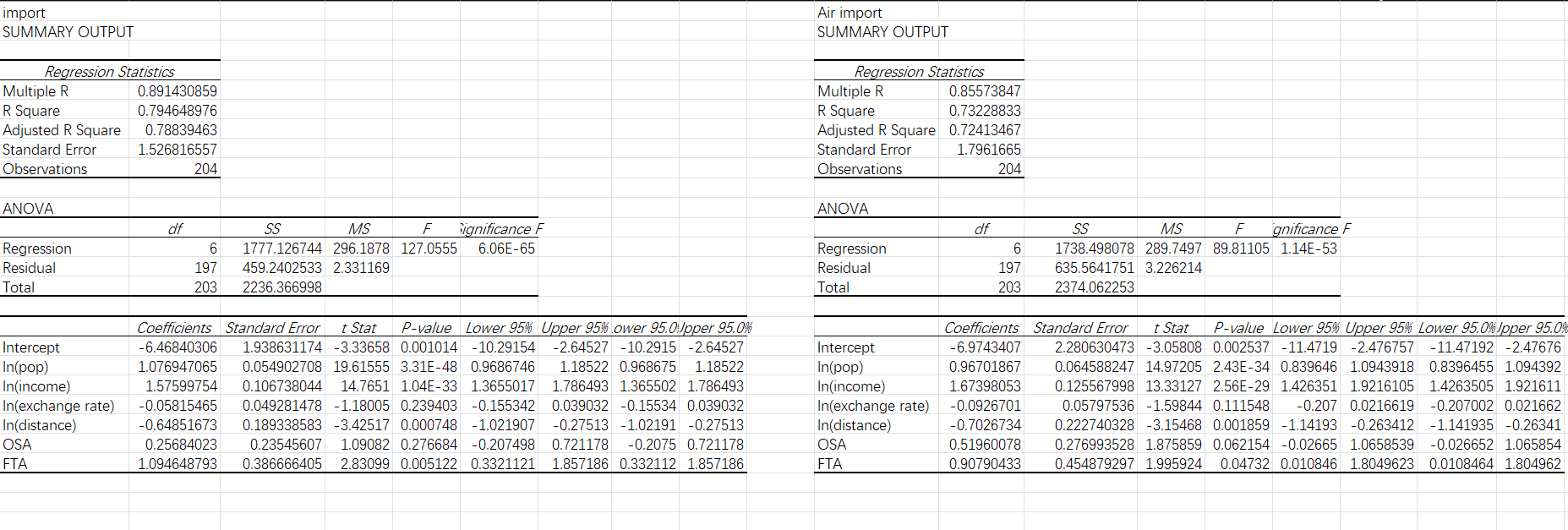Click FTA coefficient 1.094648793
This screenshot has height=530, width=1568.
tap(178, 464)
